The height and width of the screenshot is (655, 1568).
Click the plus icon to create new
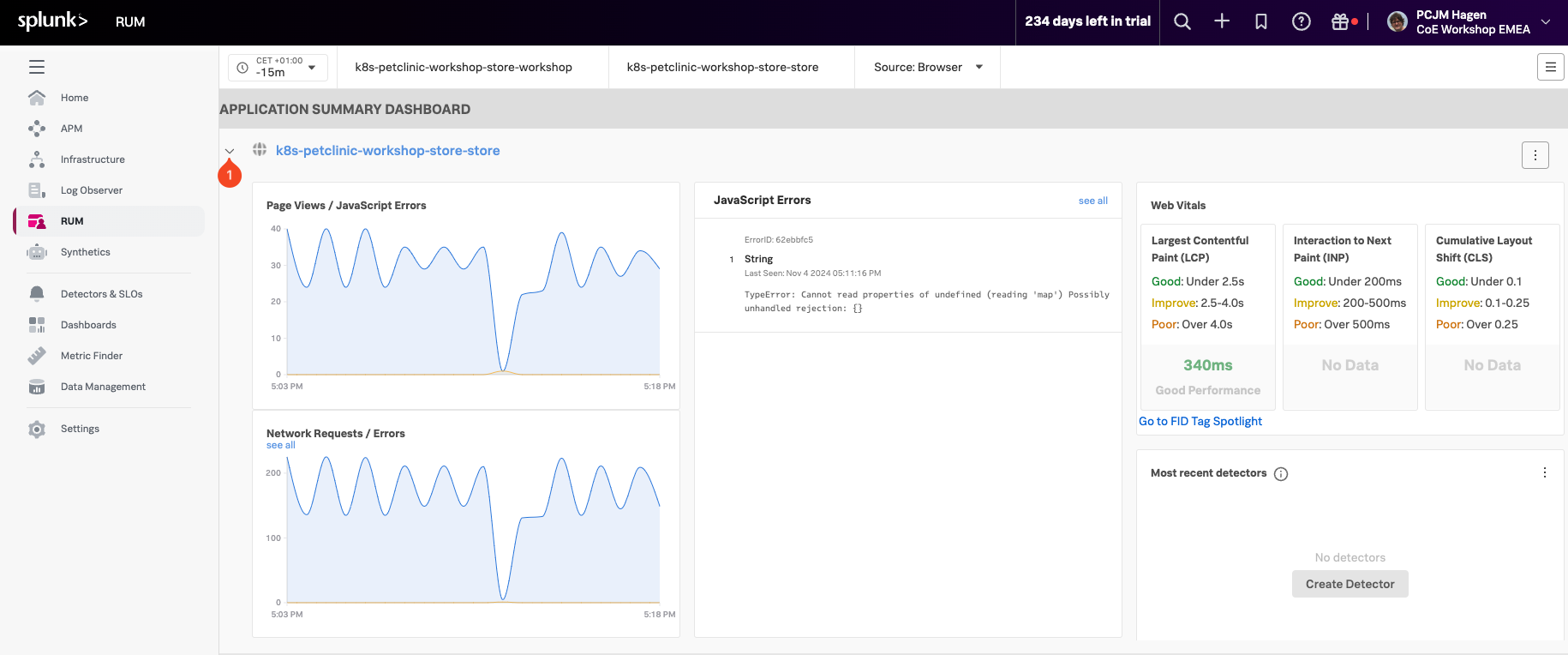pyautogui.click(x=1222, y=22)
